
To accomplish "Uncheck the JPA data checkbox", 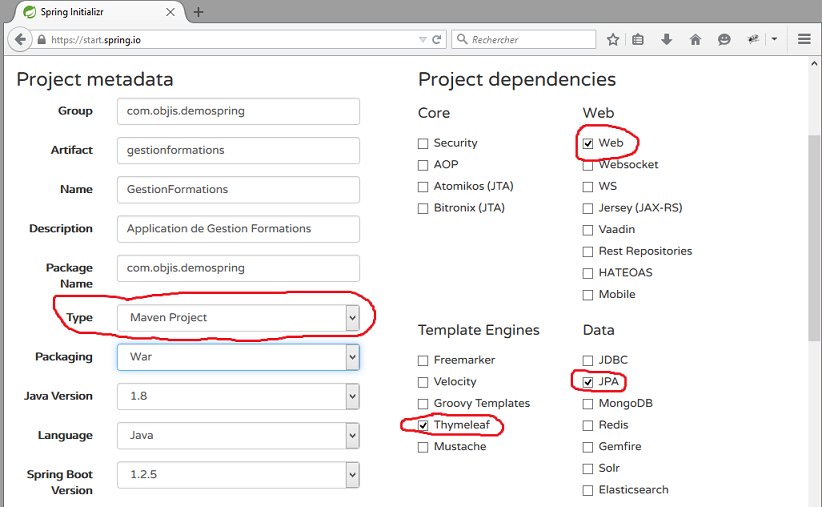I will coord(588,382).
